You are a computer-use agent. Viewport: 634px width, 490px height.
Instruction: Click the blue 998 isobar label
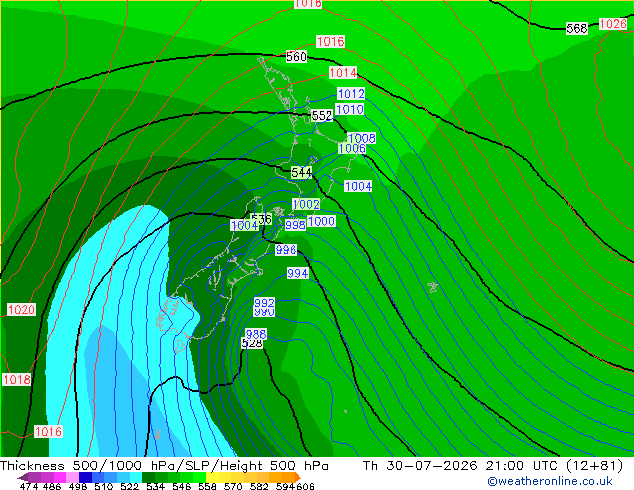click(295, 225)
